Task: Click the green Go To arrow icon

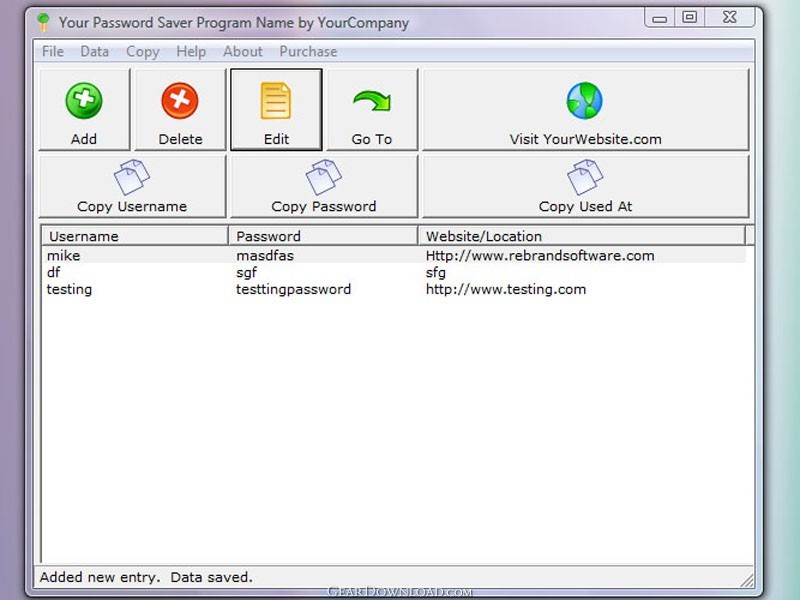Action: click(371, 101)
